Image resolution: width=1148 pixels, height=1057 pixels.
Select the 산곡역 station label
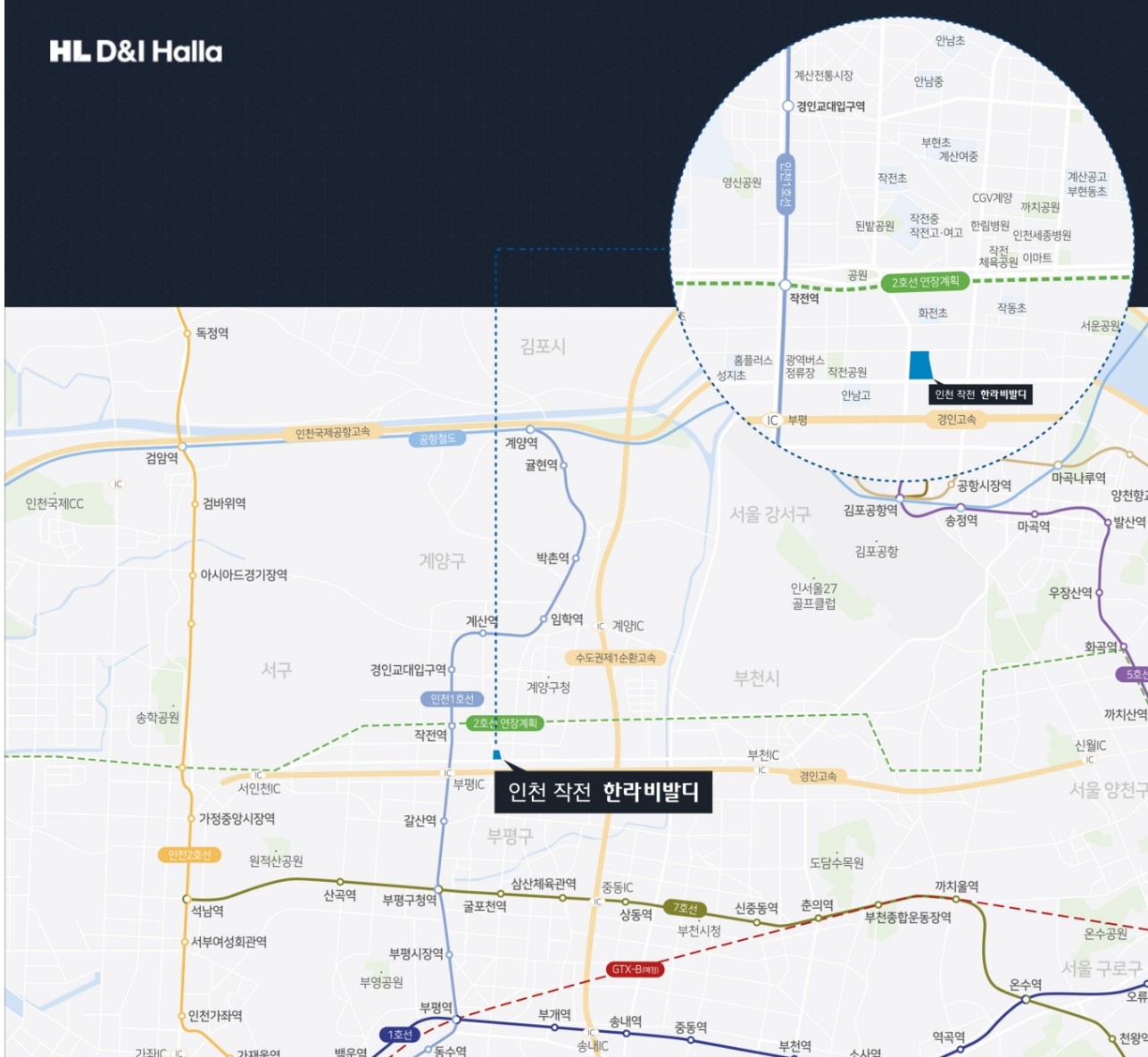pyautogui.click(x=339, y=895)
